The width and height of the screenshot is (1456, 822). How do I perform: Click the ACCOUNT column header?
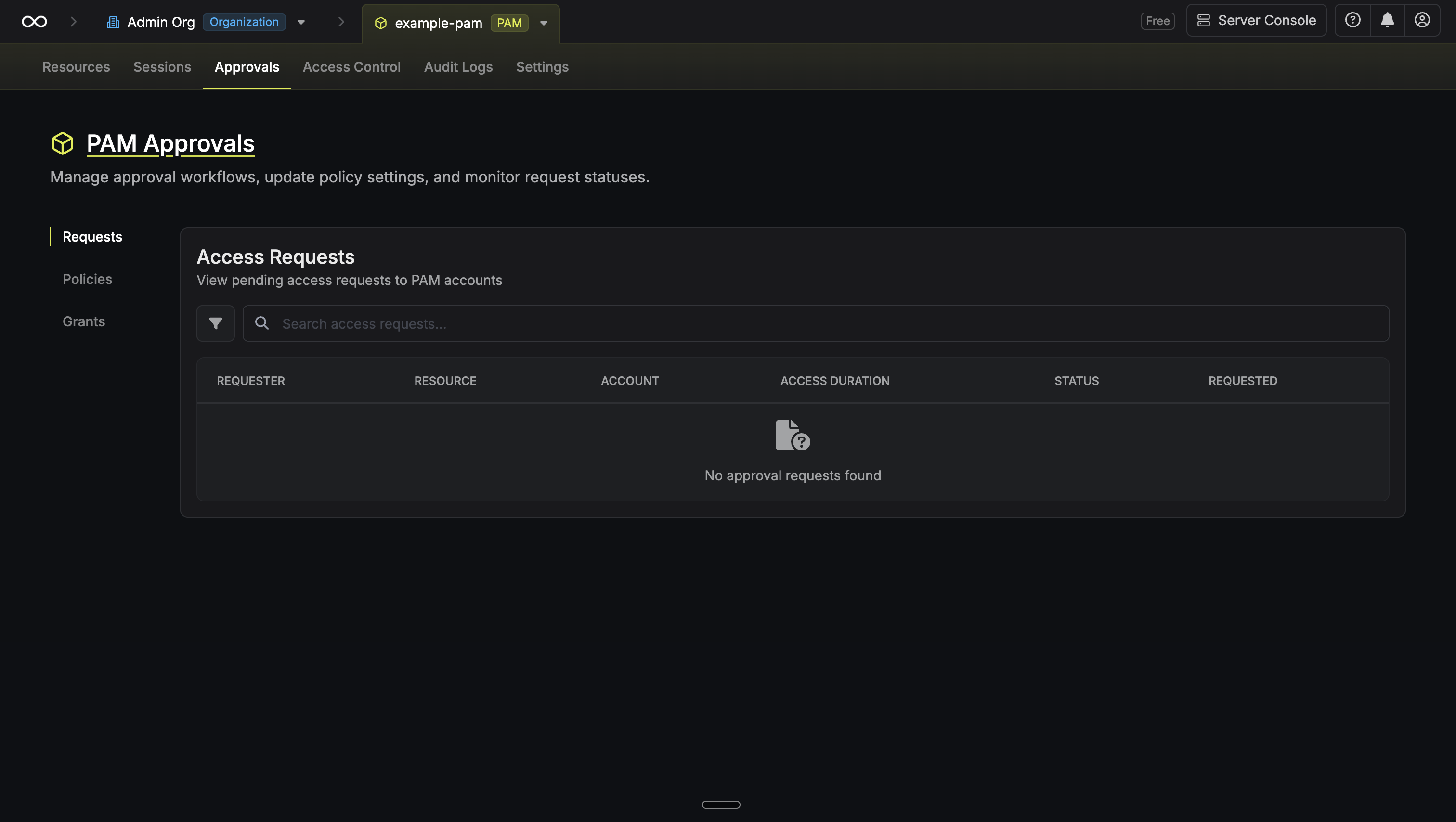point(630,381)
